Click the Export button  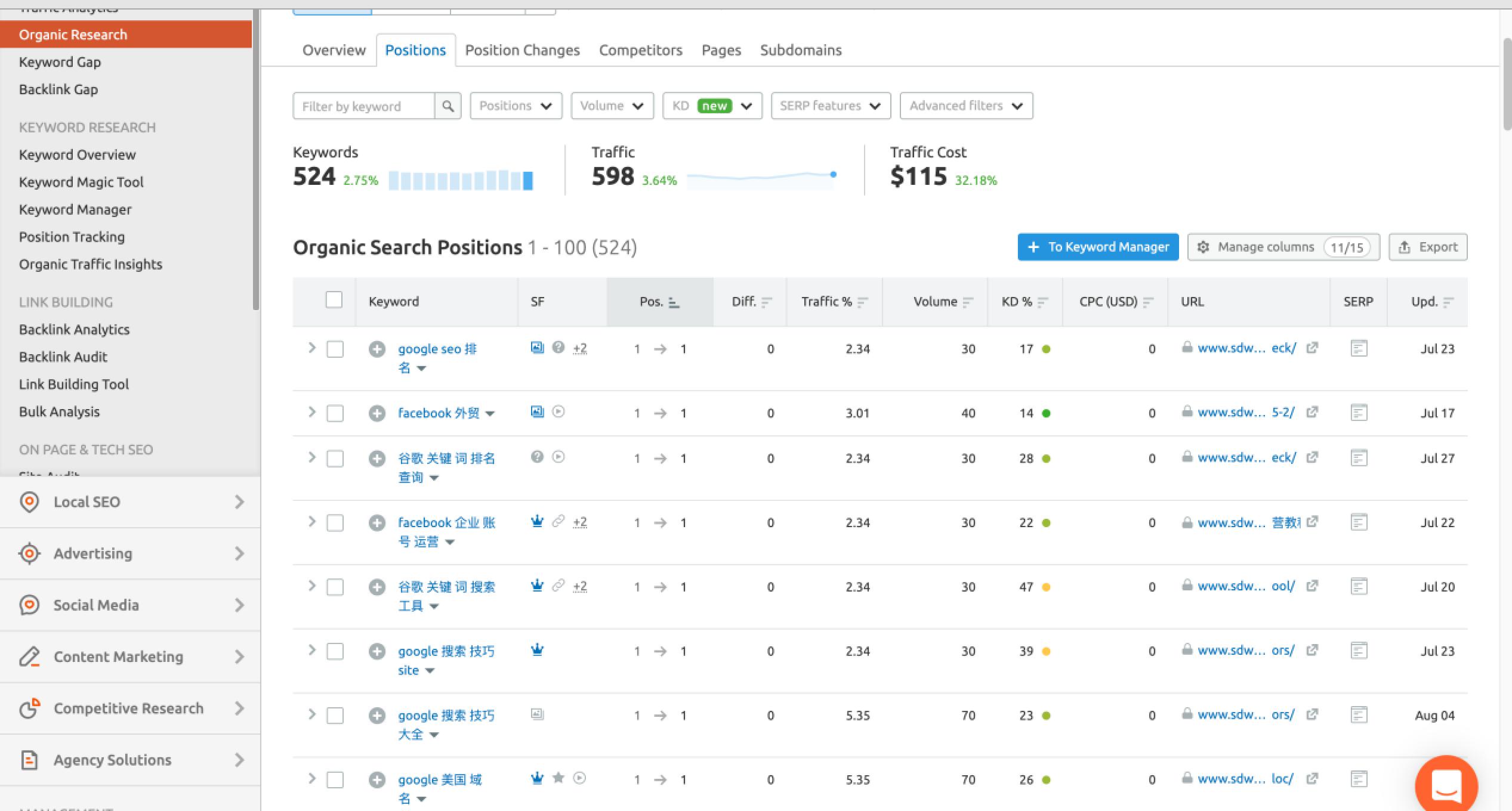tap(1428, 247)
